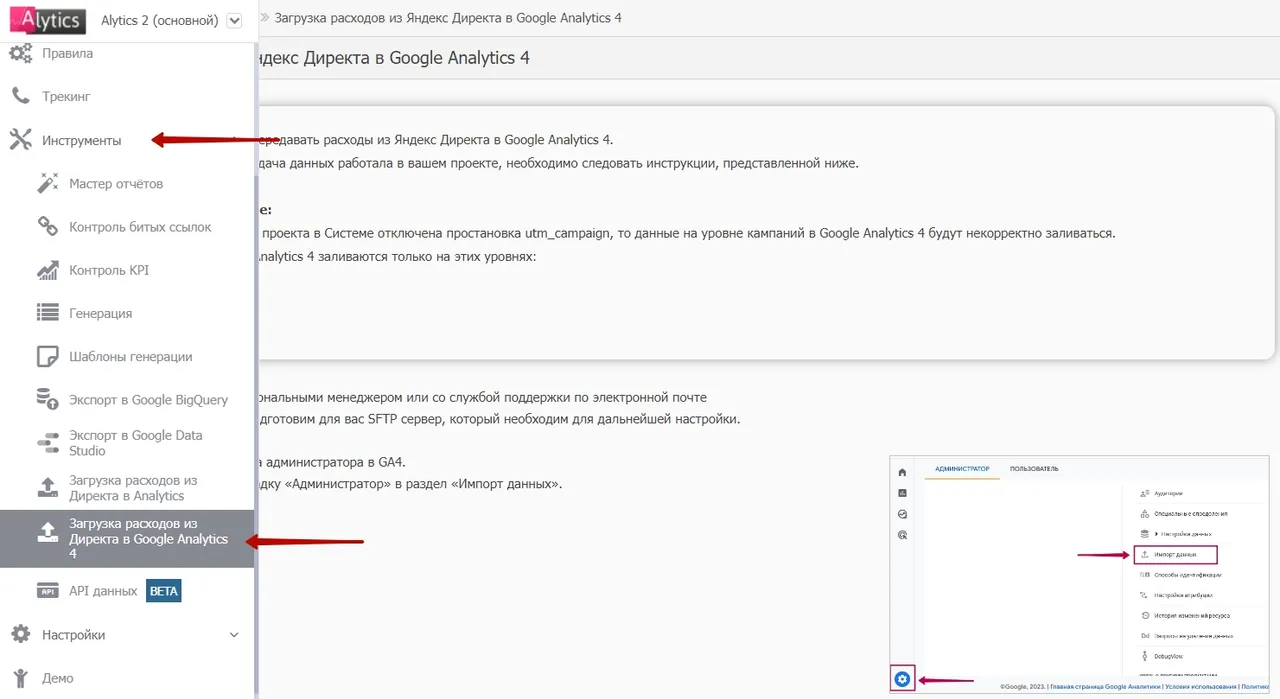Click the API данных icon
The height and width of the screenshot is (699, 1280).
coord(47,591)
